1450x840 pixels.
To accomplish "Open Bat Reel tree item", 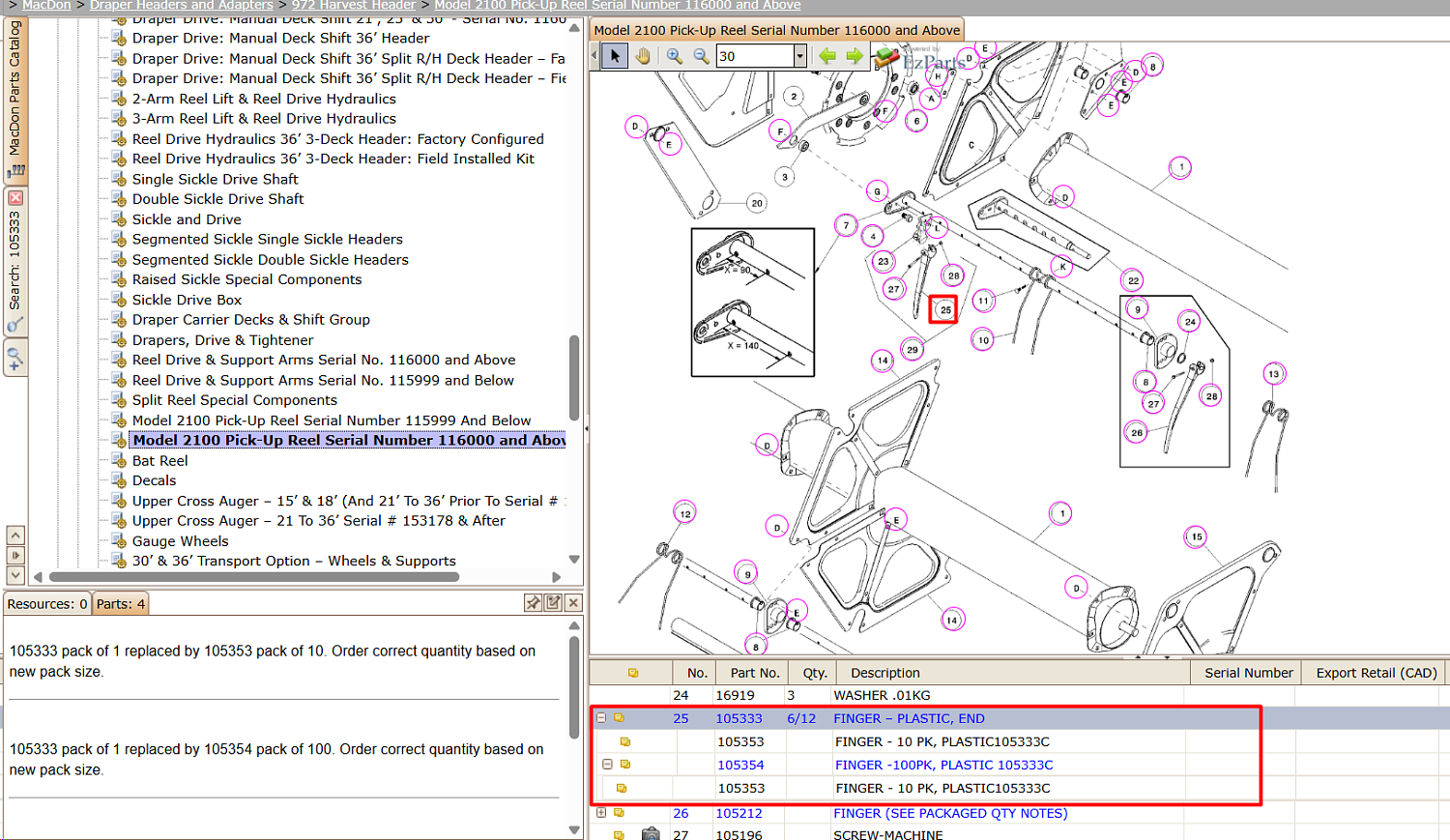I will pos(160,461).
